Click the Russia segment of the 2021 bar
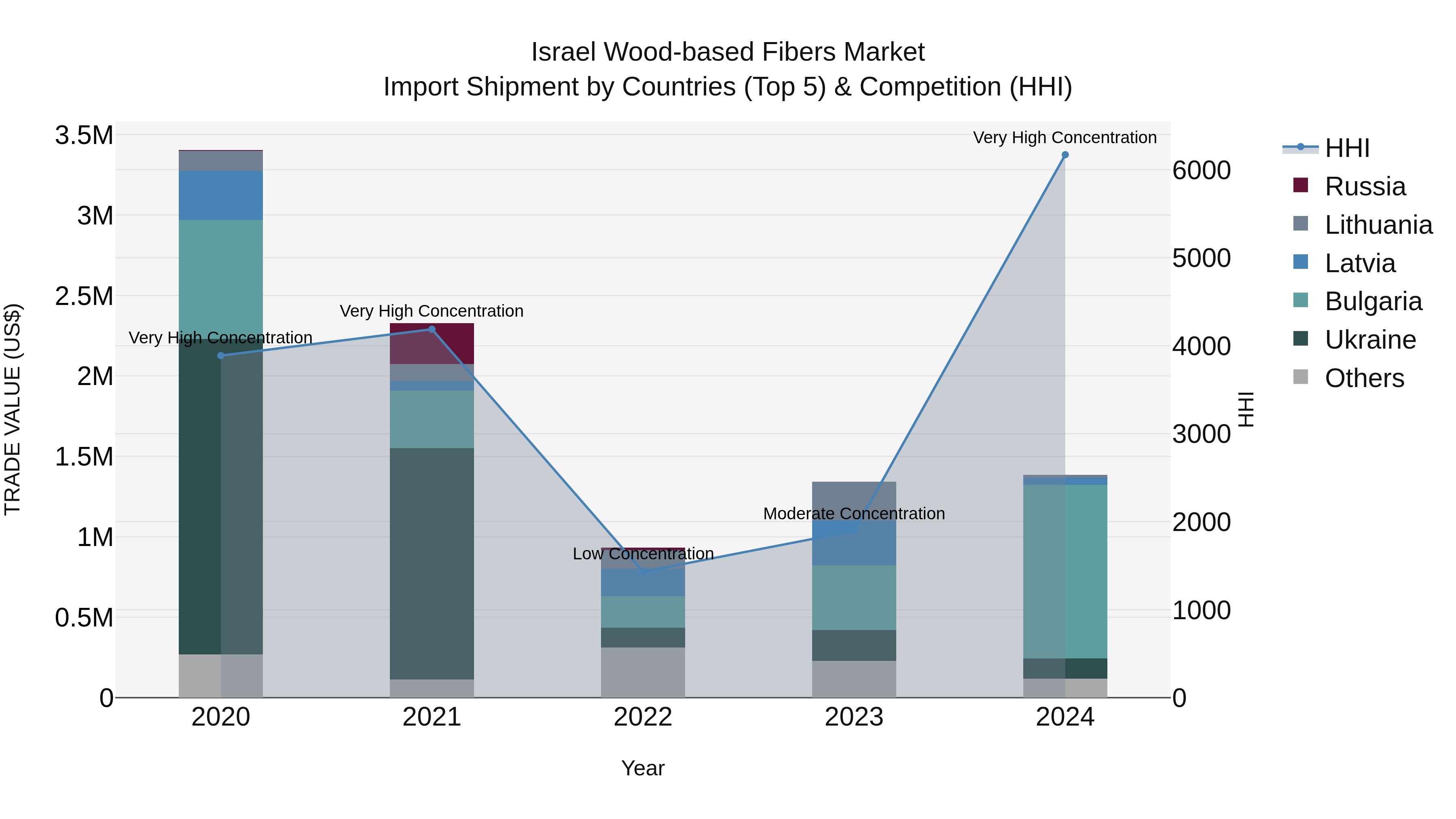 pos(432,344)
